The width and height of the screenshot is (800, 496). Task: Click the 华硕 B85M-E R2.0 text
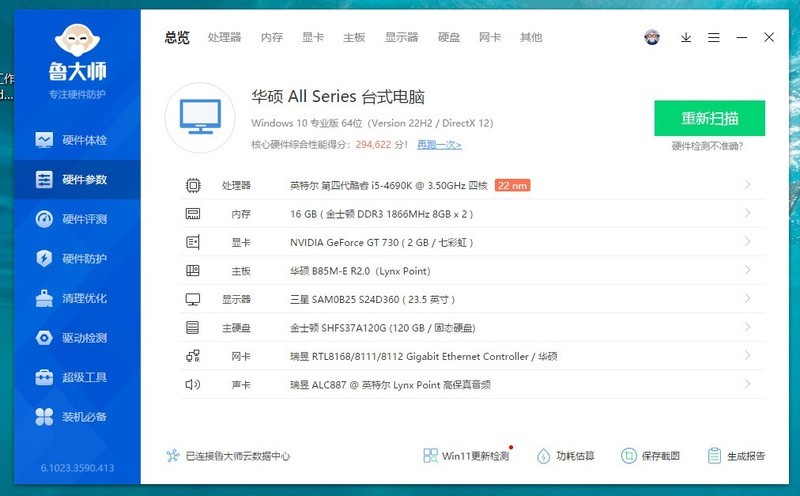(360, 271)
